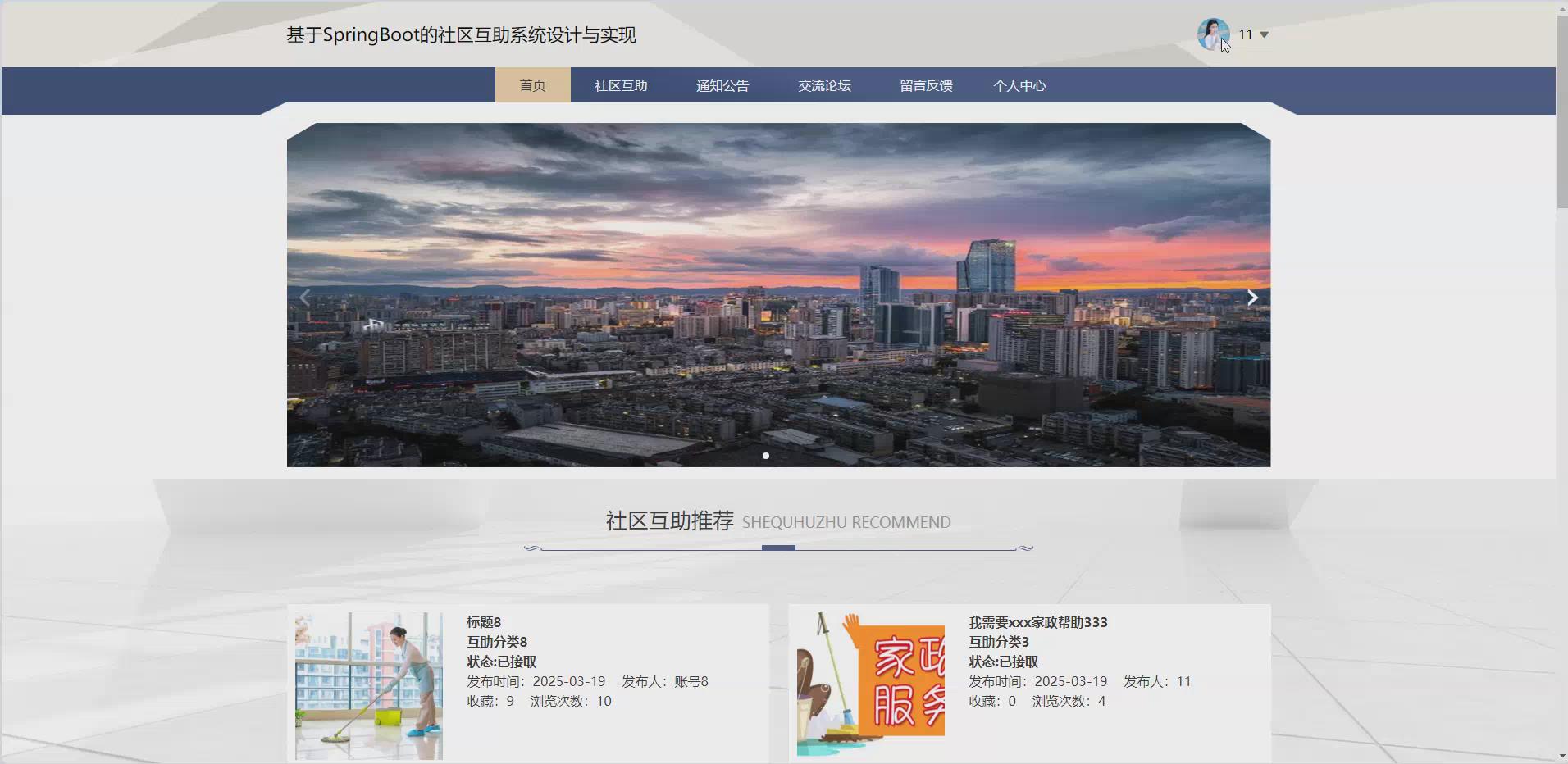Viewport: 1568px width, 764px height.
Task: Expand the user dropdown beside the avatar
Action: pos(1264,34)
